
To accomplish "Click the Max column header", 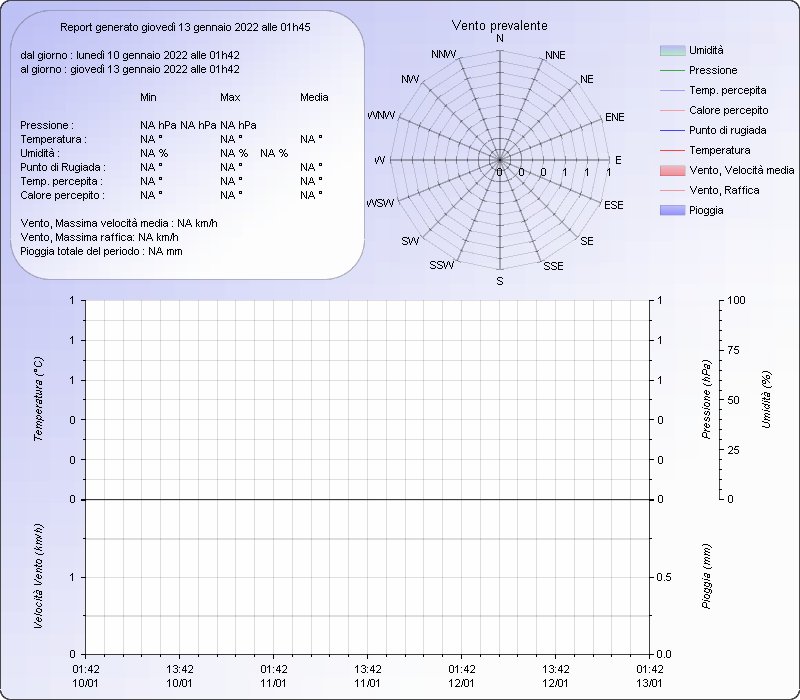I will point(230,97).
